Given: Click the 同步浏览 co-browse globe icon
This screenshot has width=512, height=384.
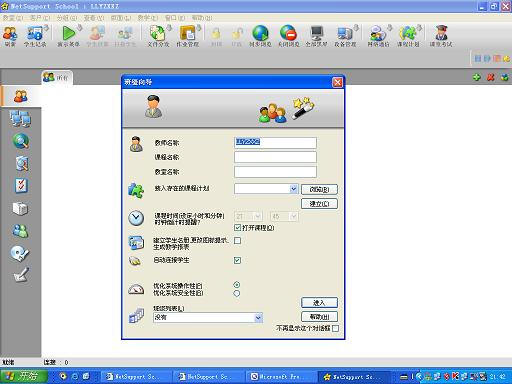Looking at the screenshot, I should pyautogui.click(x=260, y=36).
